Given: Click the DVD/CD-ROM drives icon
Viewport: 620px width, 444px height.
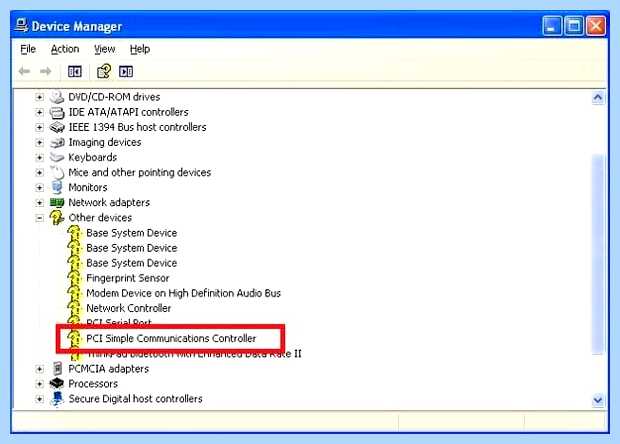Looking at the screenshot, I should pyautogui.click(x=57, y=97).
